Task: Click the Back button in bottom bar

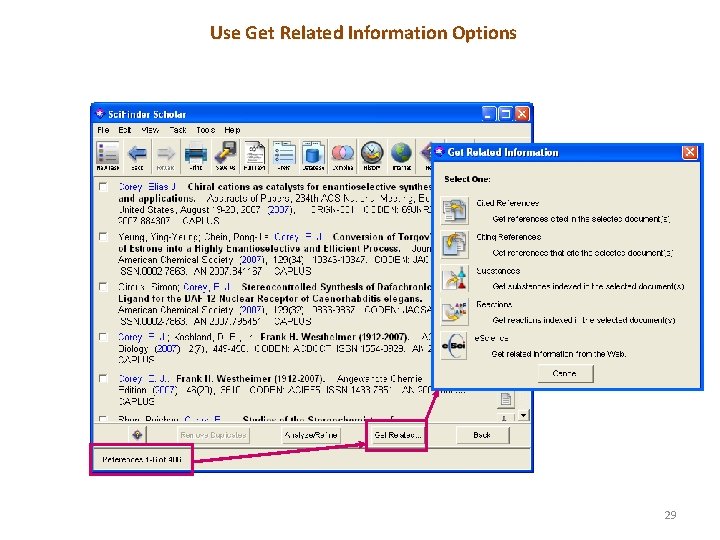Action: click(x=482, y=435)
